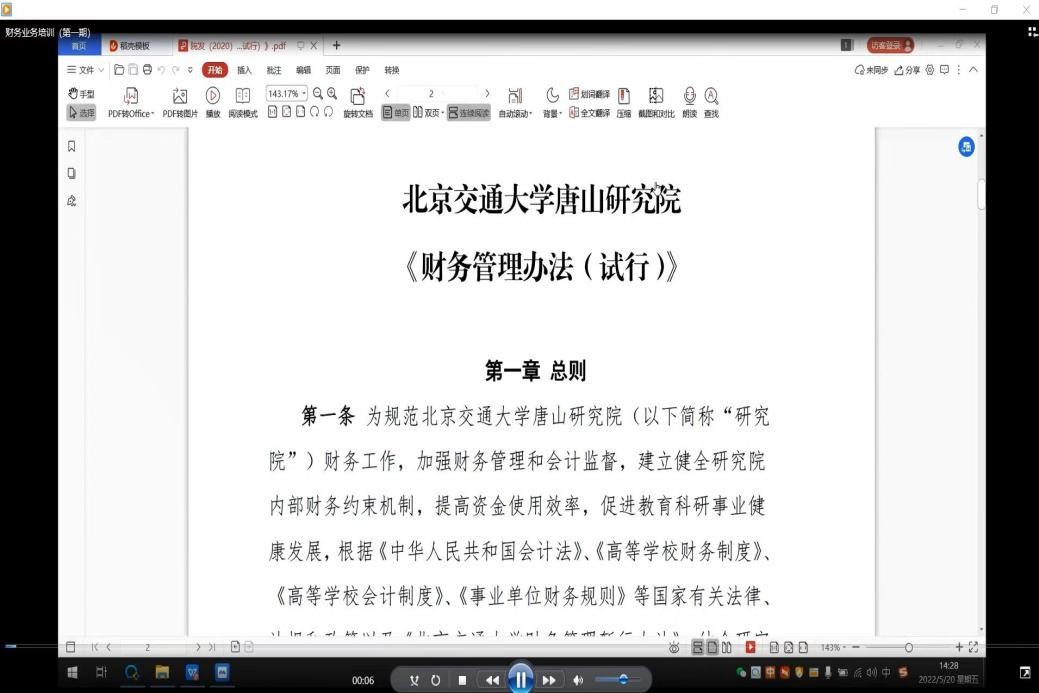This screenshot has width=1039, height=693.
Task: Click the 朗读 read aloud microphone icon
Action: (690, 96)
